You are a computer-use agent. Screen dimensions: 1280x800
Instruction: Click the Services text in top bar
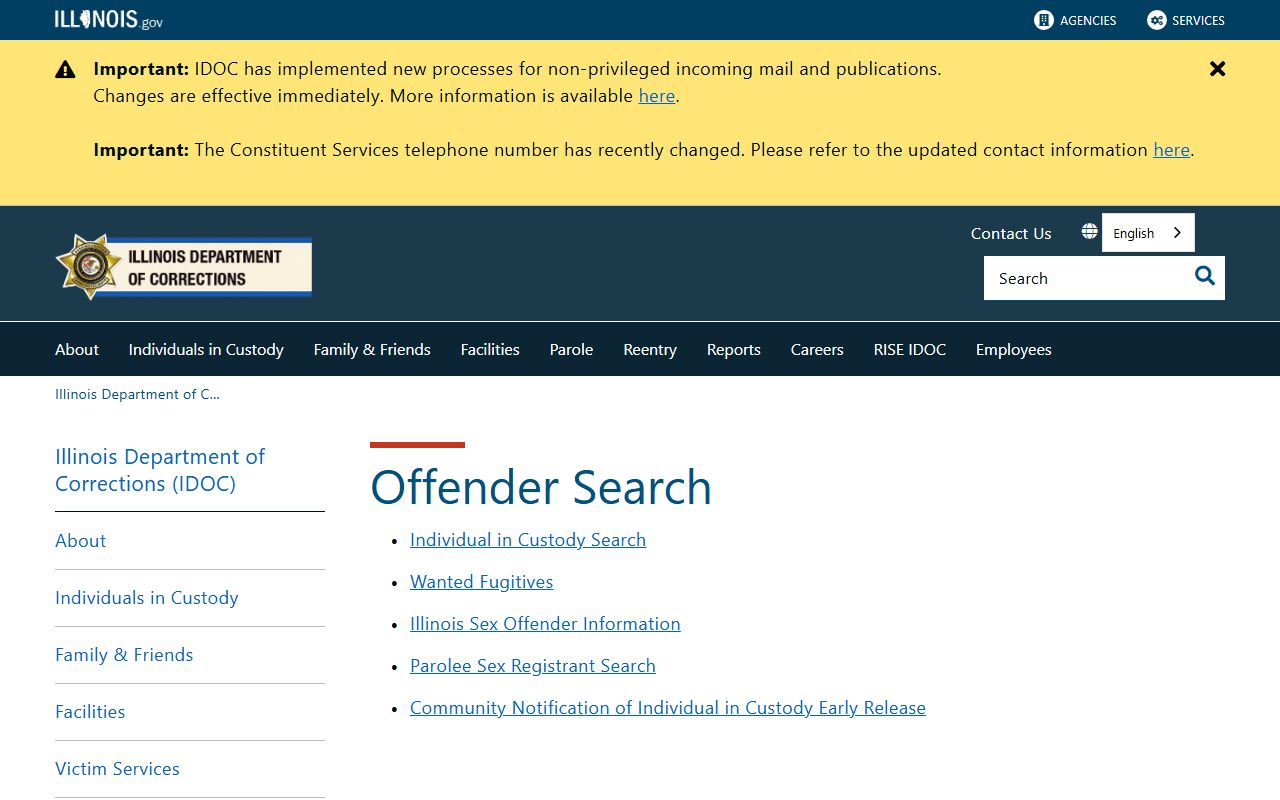[1198, 20]
